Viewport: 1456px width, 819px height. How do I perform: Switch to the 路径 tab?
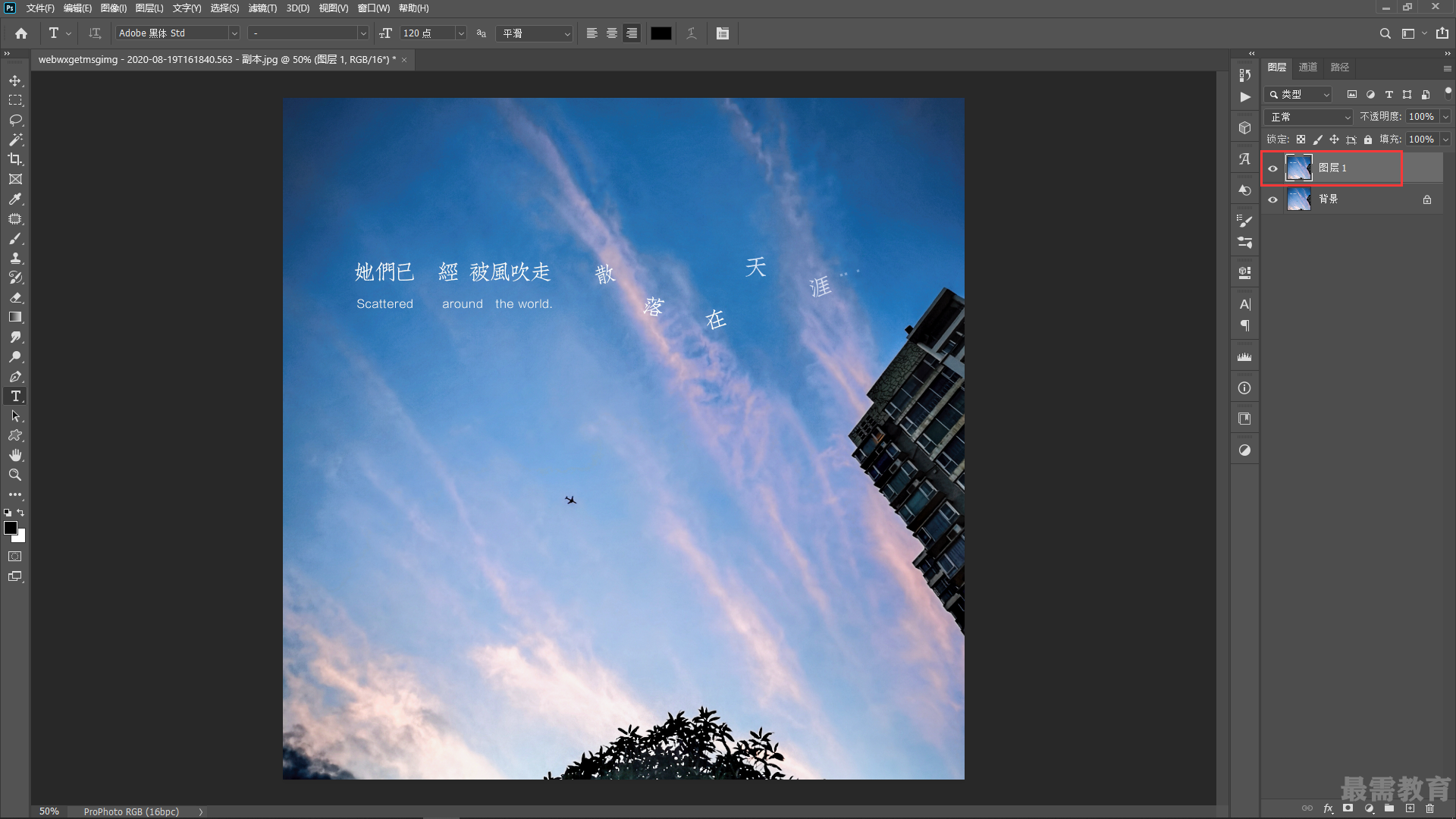1340,67
